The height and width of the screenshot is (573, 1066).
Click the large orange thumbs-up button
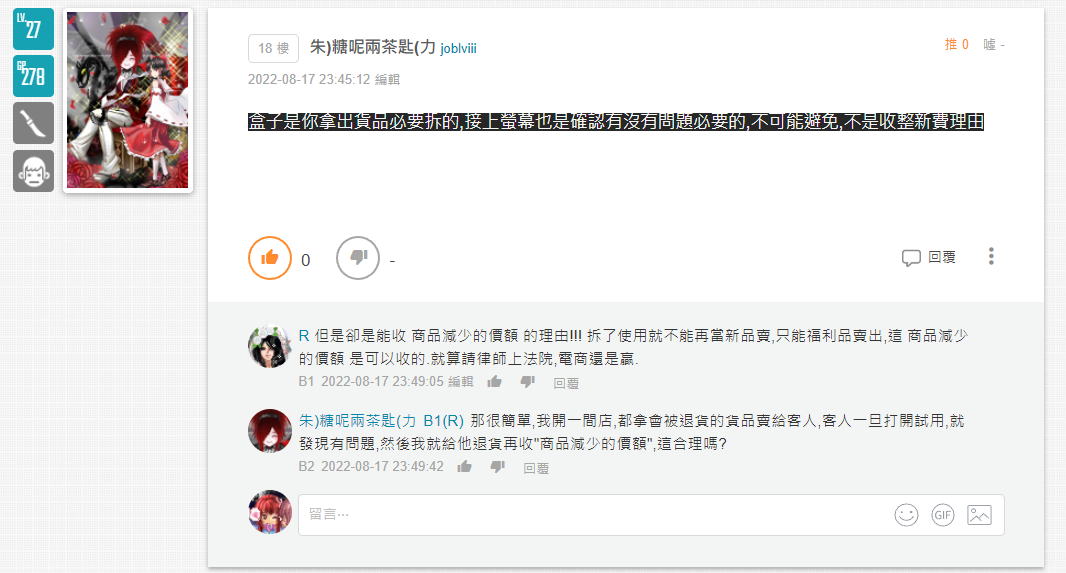pyautogui.click(x=270, y=258)
